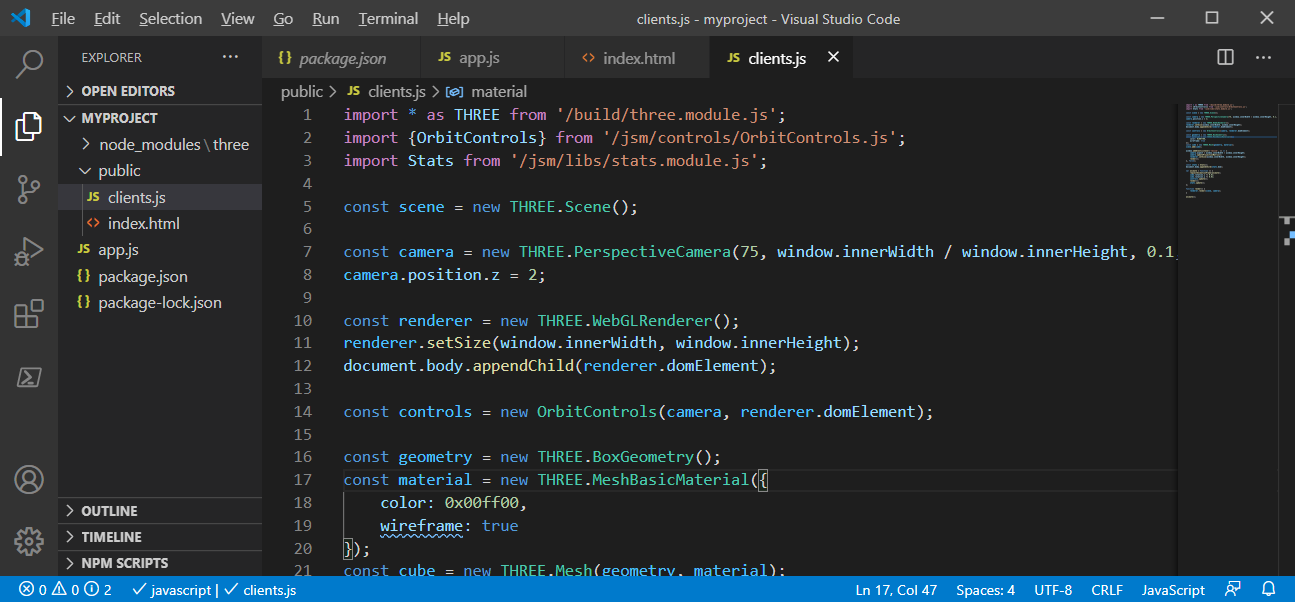Click JavaScript language mode in the status bar
The width and height of the screenshot is (1295, 602).
coord(1172,589)
